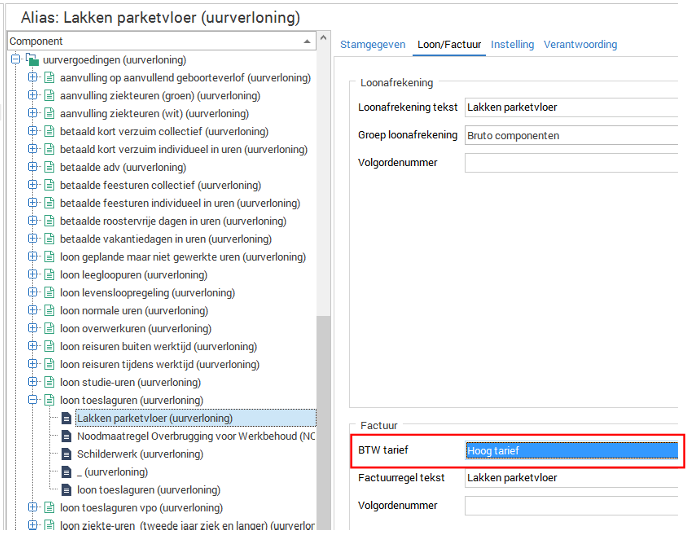692x538 pixels.
Task: Collapse the uurvergoedingen root node
Action: [16, 60]
